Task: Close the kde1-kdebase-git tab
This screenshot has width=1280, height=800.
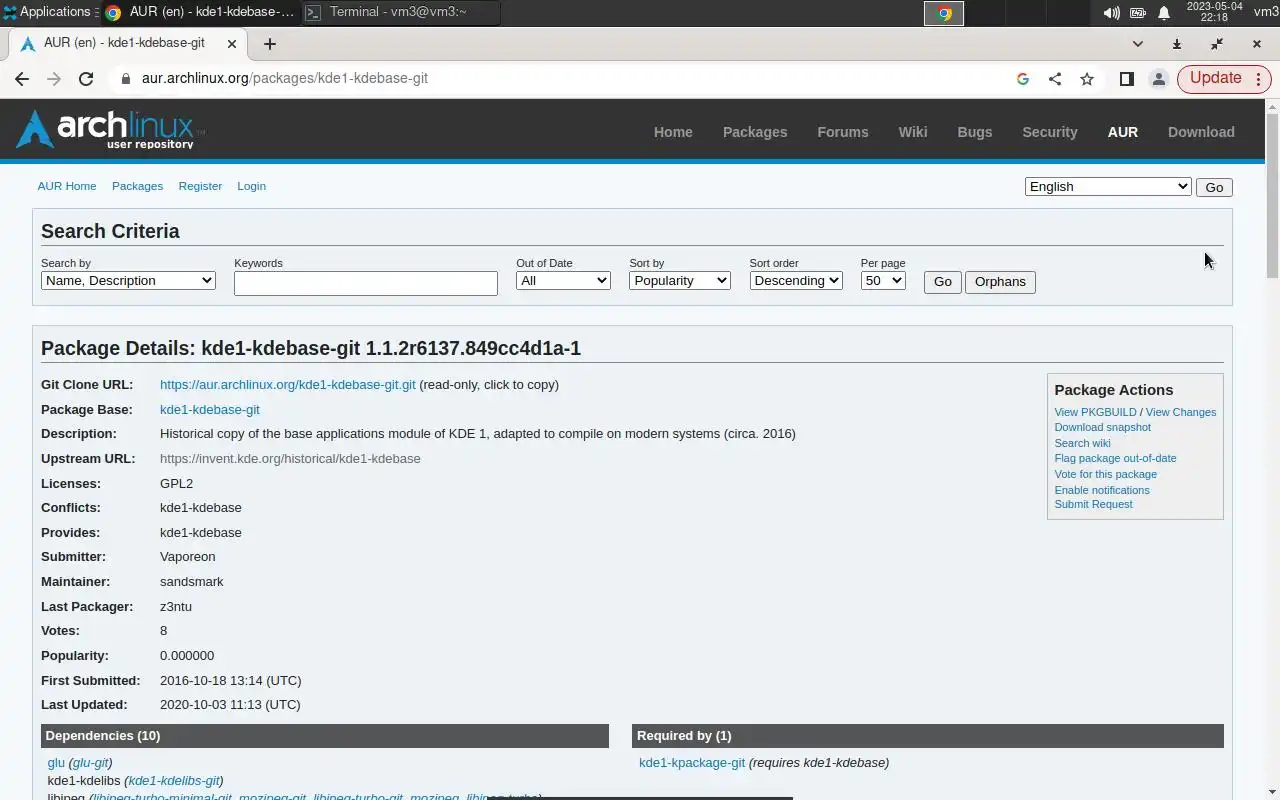Action: tap(232, 44)
